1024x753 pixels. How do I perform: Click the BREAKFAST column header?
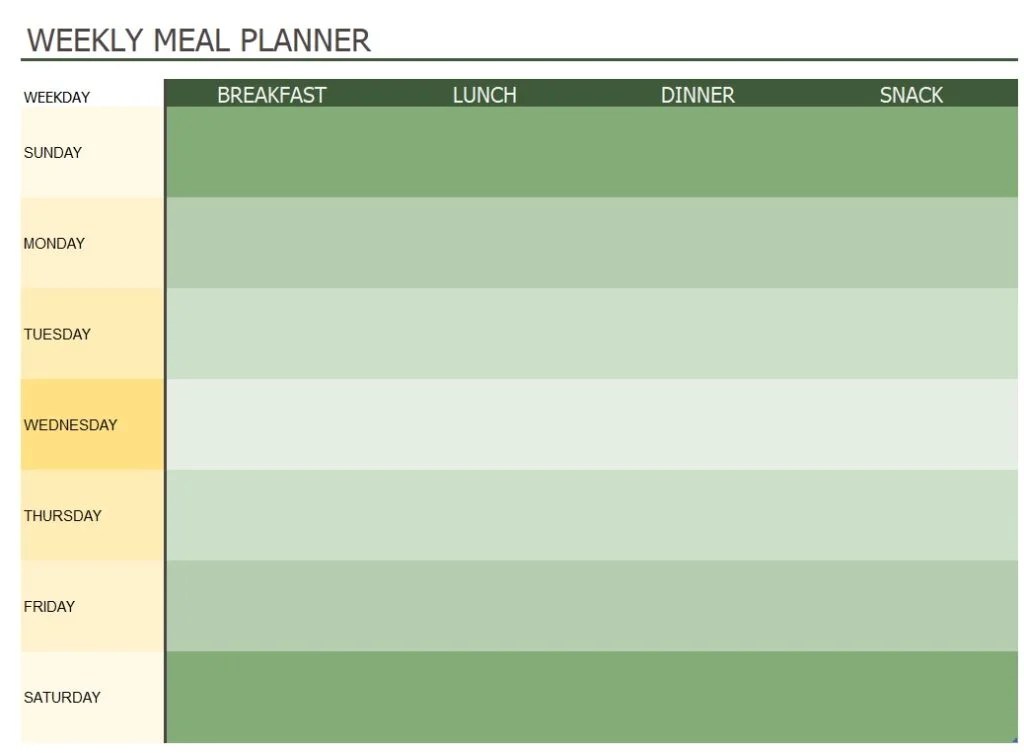[272, 95]
